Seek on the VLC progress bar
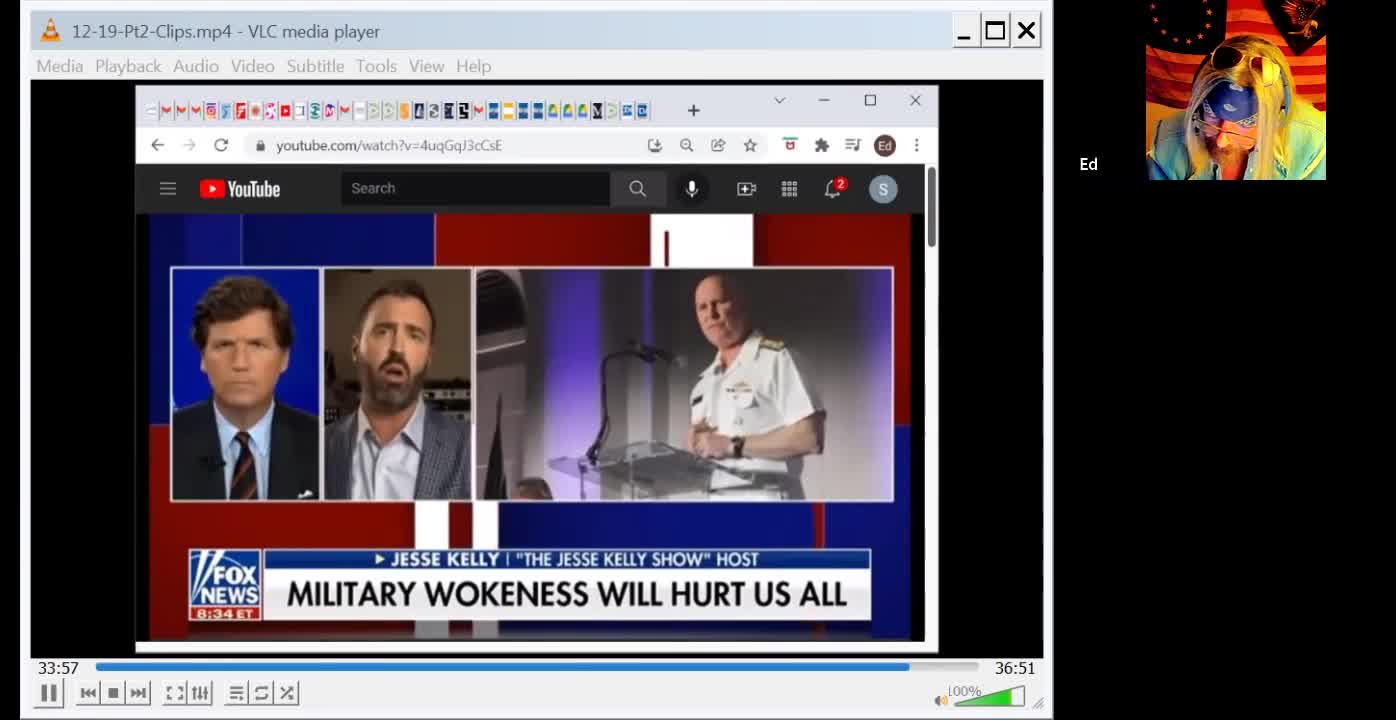1396x720 pixels. click(x=537, y=667)
